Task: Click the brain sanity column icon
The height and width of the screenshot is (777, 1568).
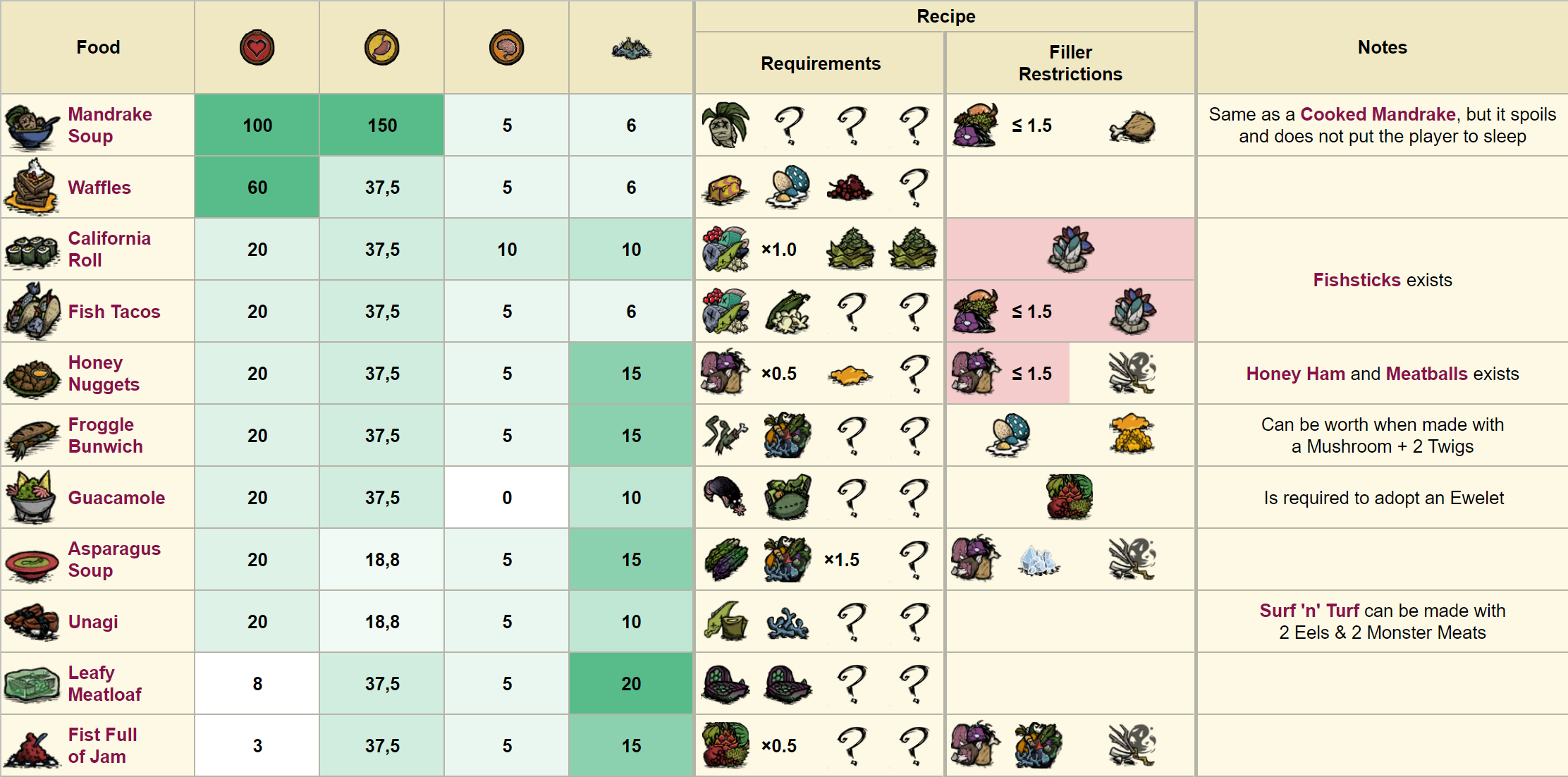Action: coord(506,48)
